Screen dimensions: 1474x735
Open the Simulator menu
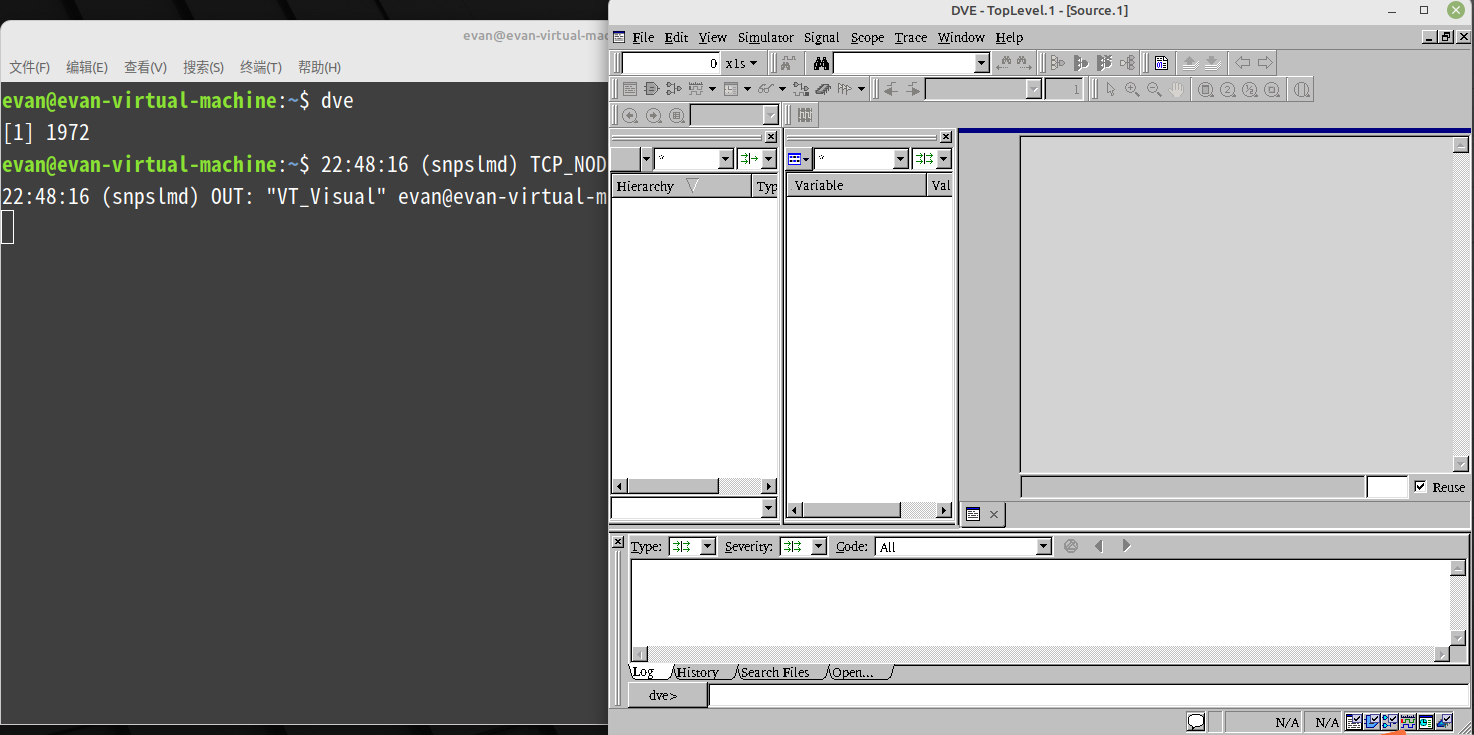pos(765,37)
